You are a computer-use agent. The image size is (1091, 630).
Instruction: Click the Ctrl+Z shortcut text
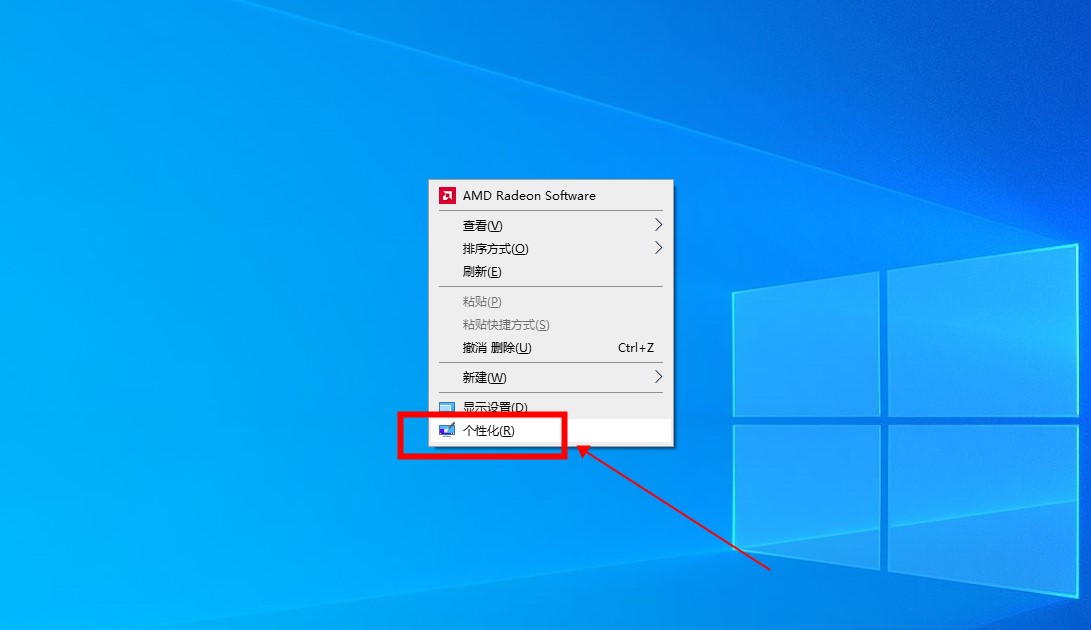pos(636,347)
